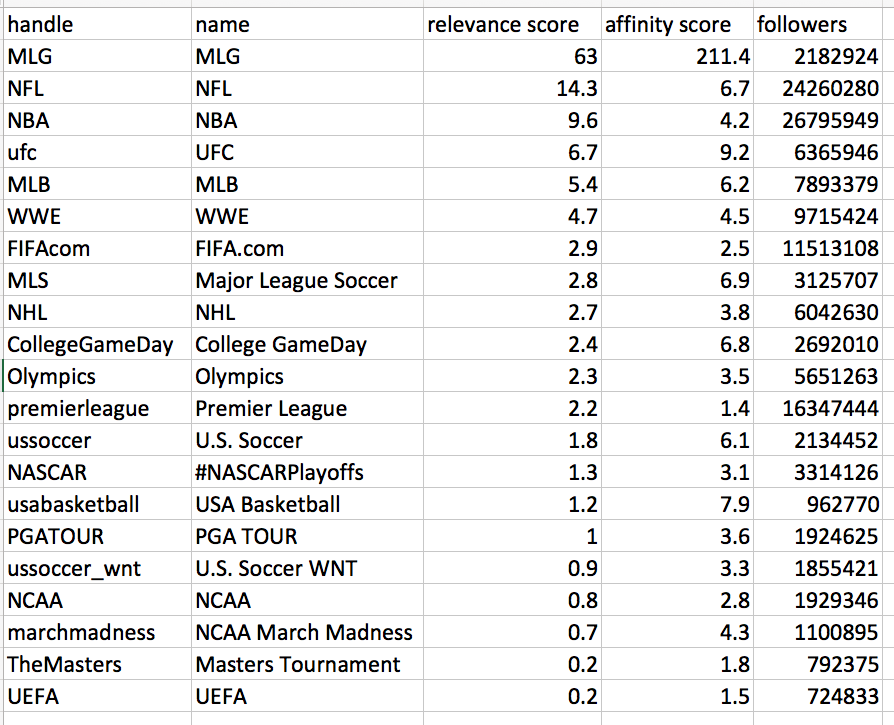Click the 'name' column header cell
Screen dimensions: 894x725
(x=307, y=24)
